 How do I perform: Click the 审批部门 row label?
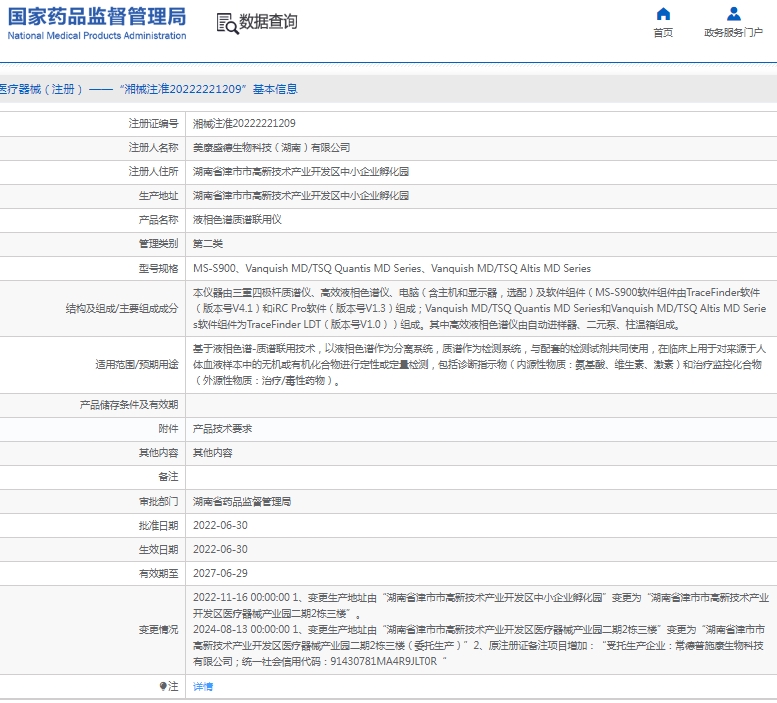158,502
